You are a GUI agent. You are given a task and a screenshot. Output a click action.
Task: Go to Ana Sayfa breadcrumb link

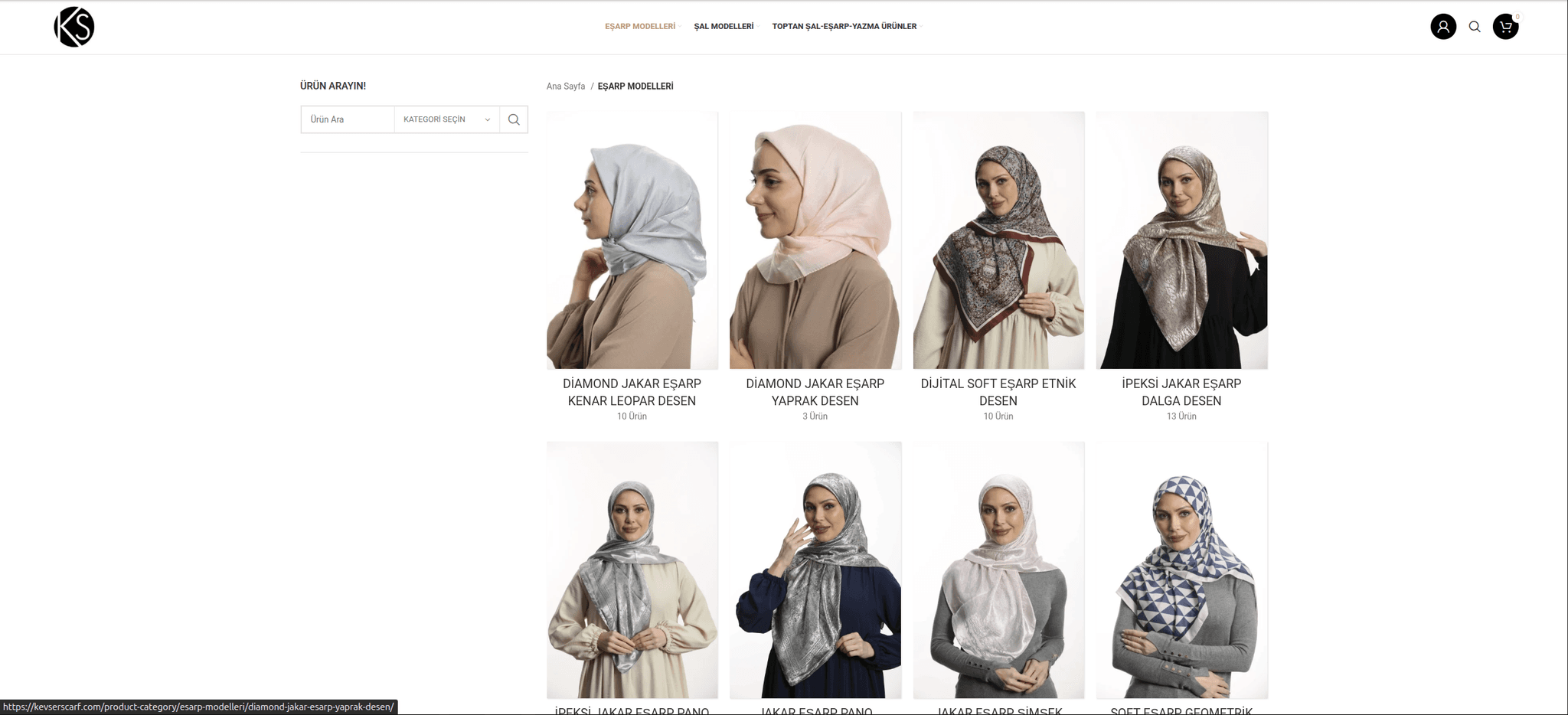pos(566,87)
